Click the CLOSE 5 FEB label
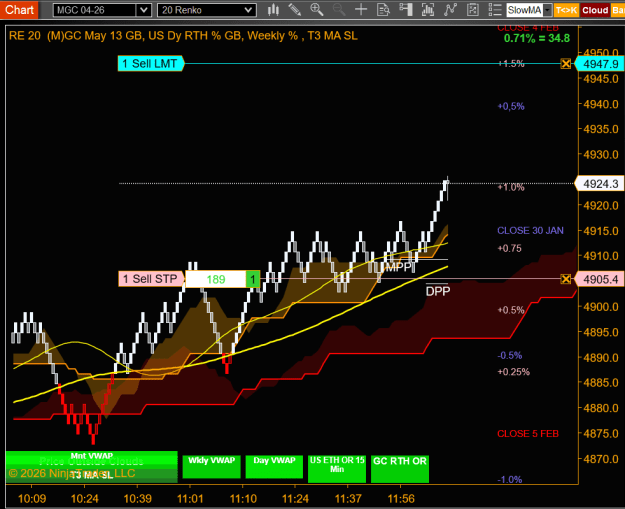The image size is (625, 509). point(528,434)
